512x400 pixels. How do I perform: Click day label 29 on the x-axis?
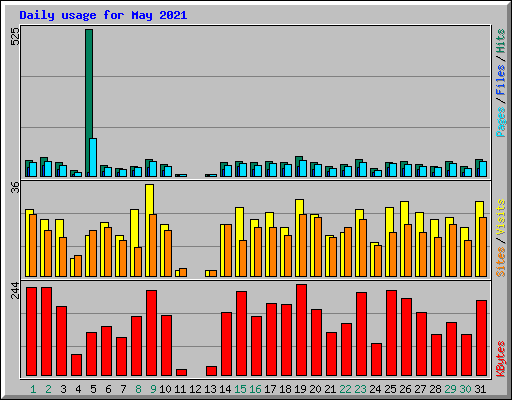point(450,389)
